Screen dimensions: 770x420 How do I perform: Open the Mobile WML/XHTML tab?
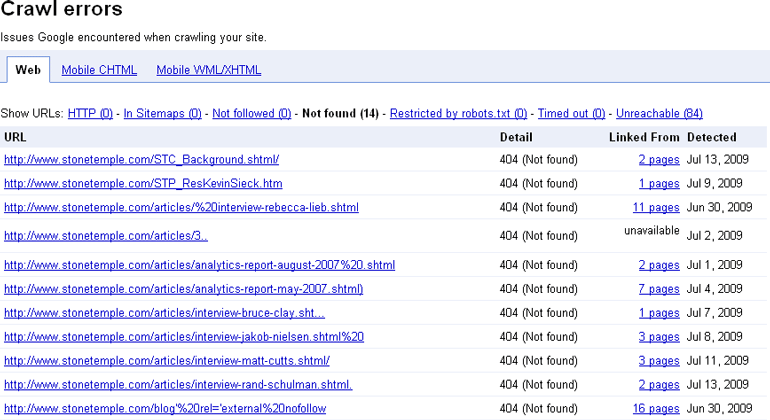pos(209,70)
